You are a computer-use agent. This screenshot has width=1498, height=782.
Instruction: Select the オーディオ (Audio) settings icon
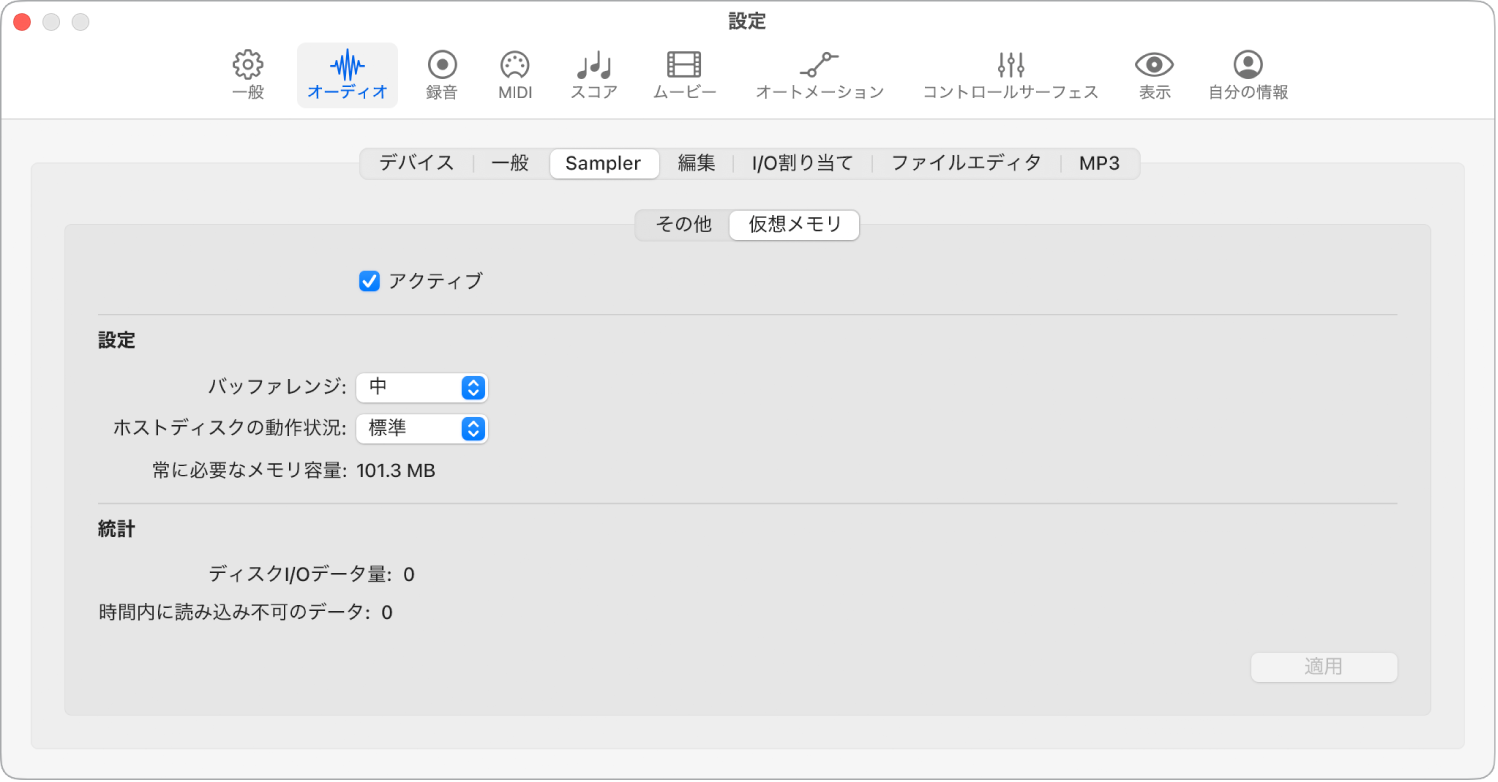(346, 75)
